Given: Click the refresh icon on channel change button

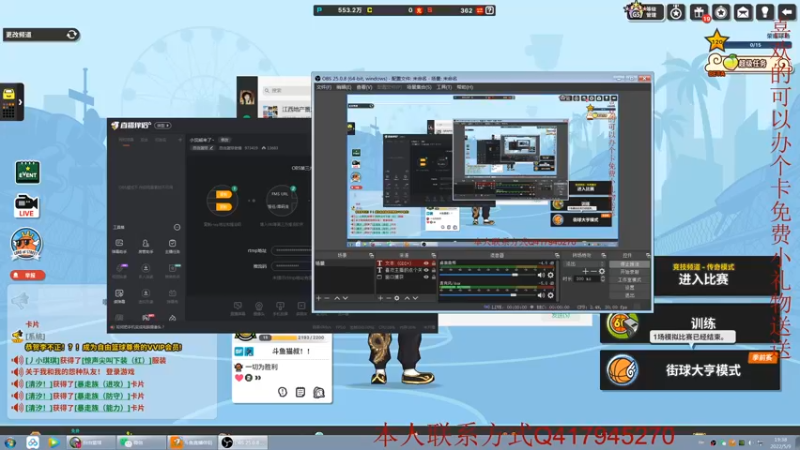Looking at the screenshot, I should tap(71, 35).
